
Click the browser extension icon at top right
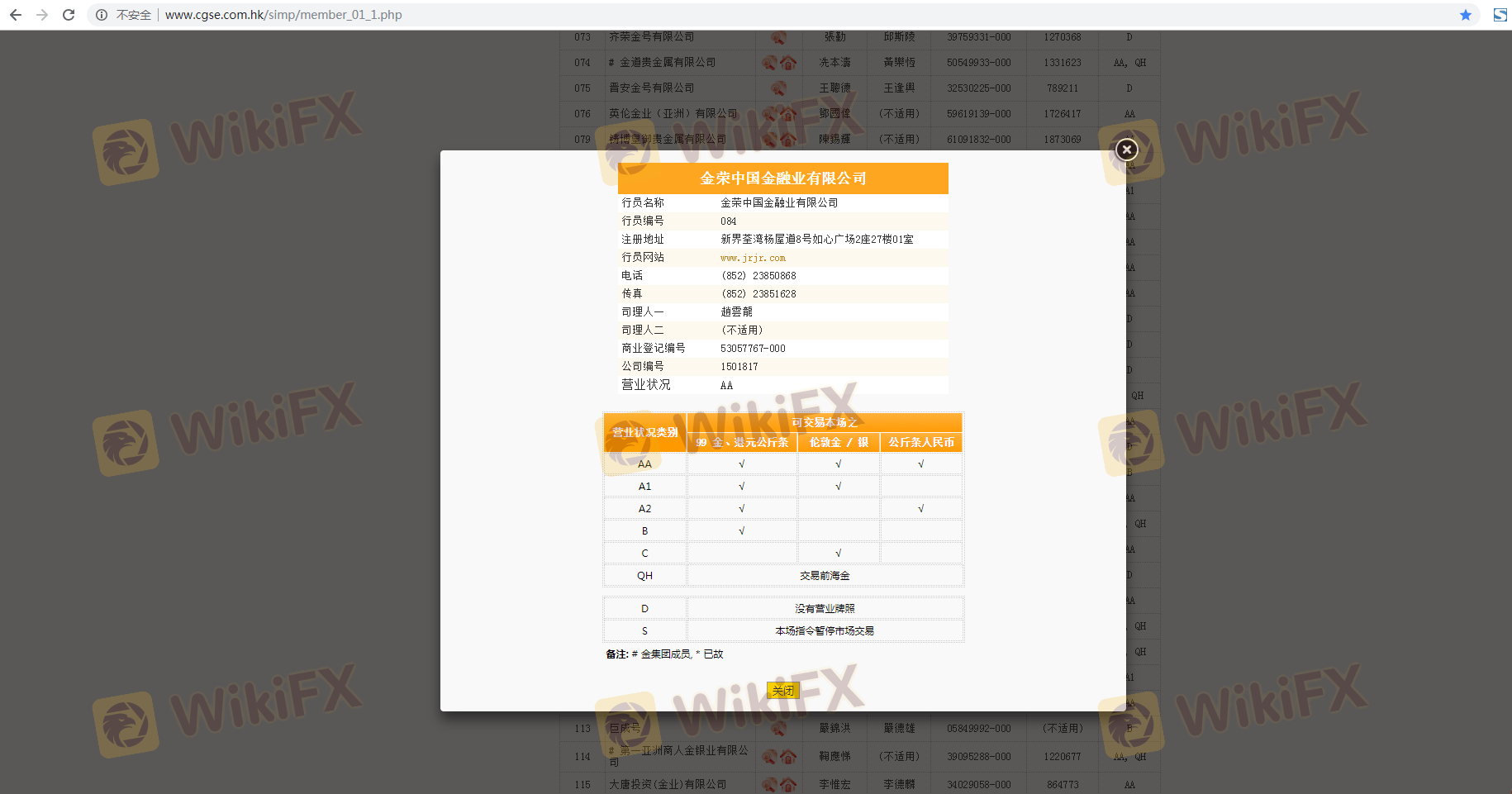coord(1500,15)
